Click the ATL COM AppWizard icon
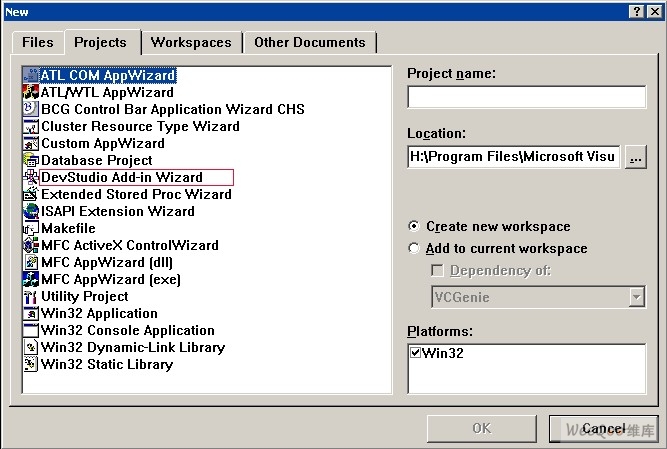 coord(31,75)
